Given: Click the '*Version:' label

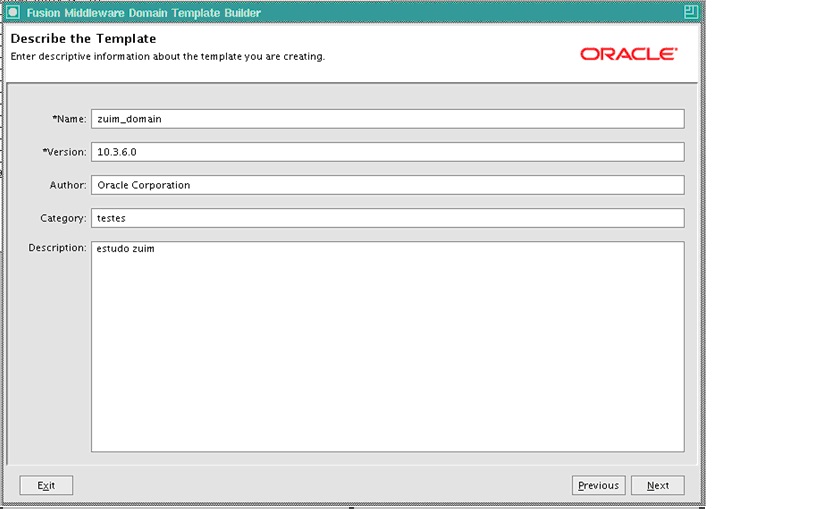Looking at the screenshot, I should 64,152.
